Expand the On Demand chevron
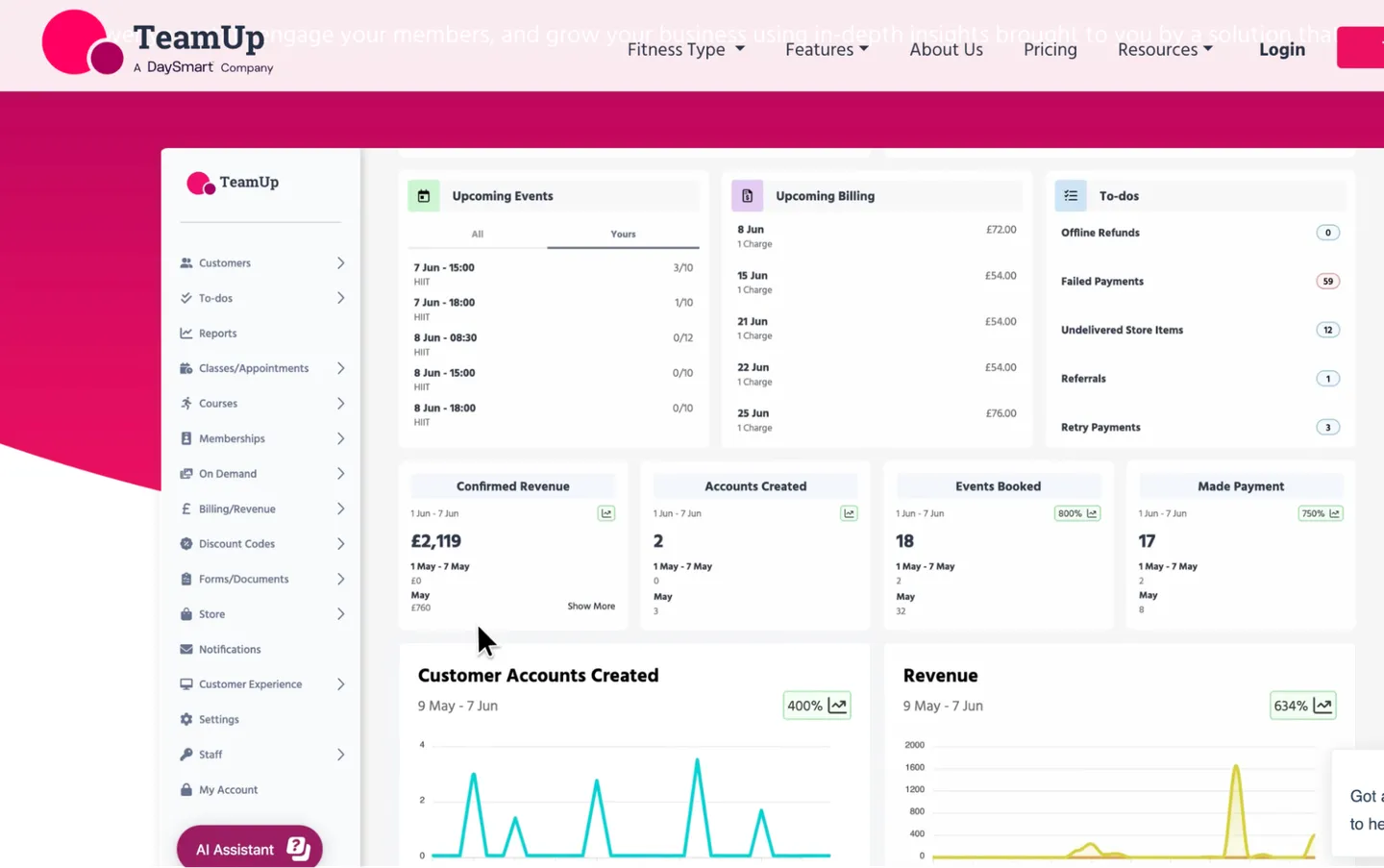Screen dimensions: 1384x868 click(x=340, y=474)
